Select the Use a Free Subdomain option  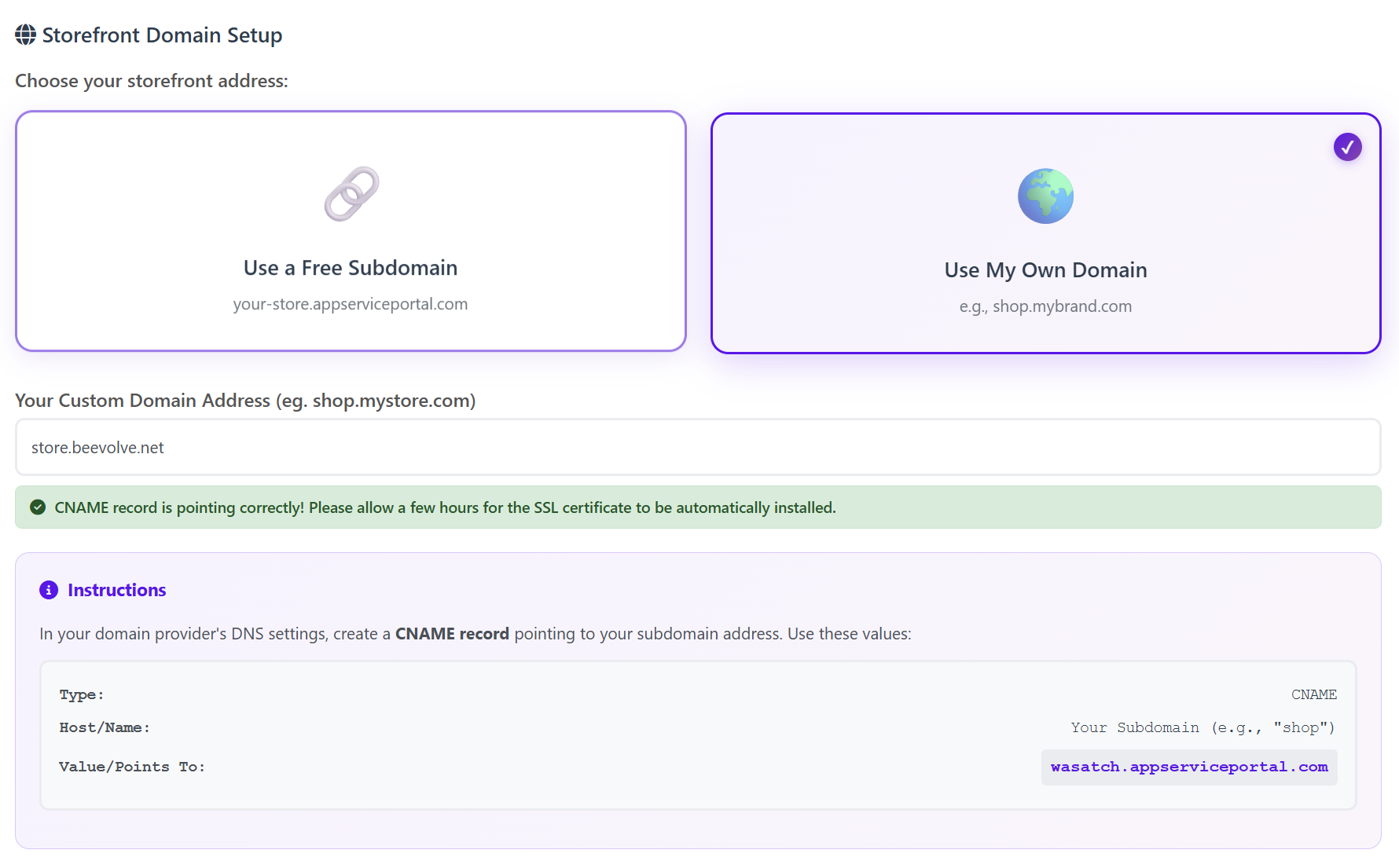[351, 268]
